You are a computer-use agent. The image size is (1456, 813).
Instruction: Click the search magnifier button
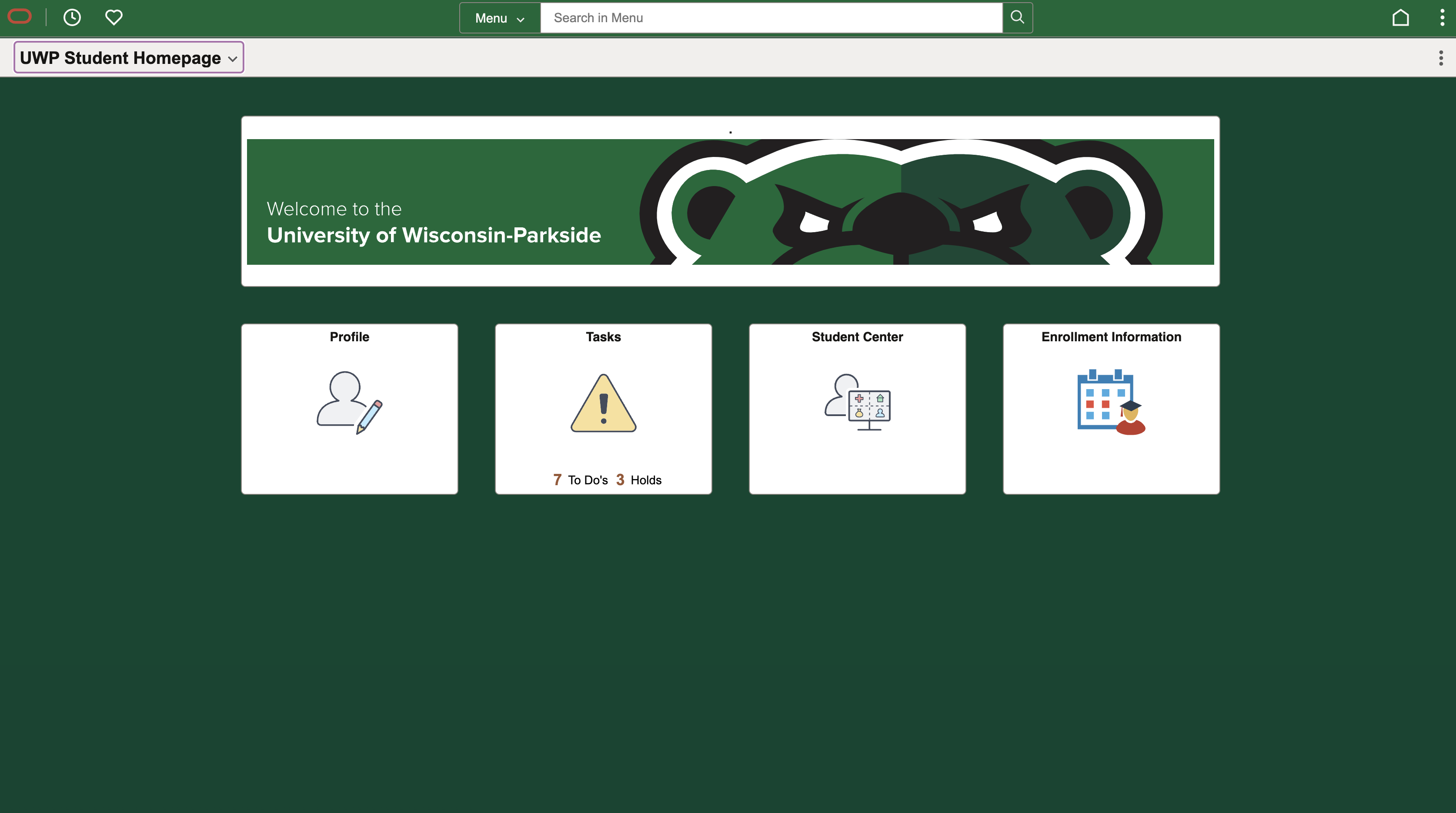(x=1017, y=18)
